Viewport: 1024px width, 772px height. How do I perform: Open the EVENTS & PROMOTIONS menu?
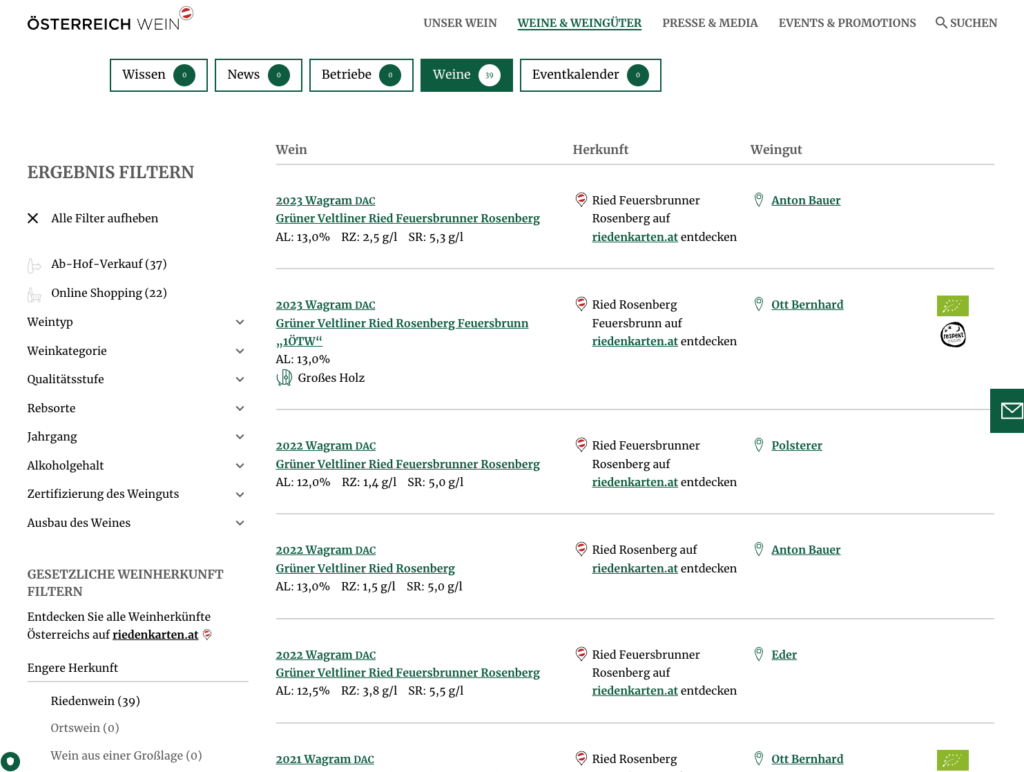click(x=847, y=23)
